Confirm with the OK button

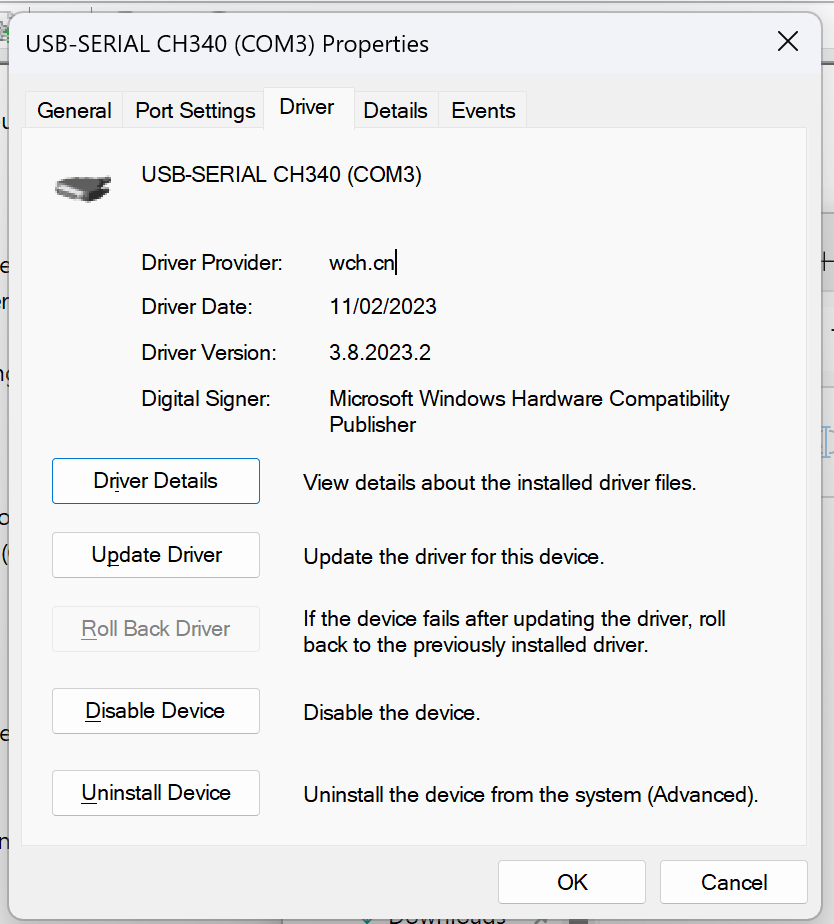click(572, 882)
